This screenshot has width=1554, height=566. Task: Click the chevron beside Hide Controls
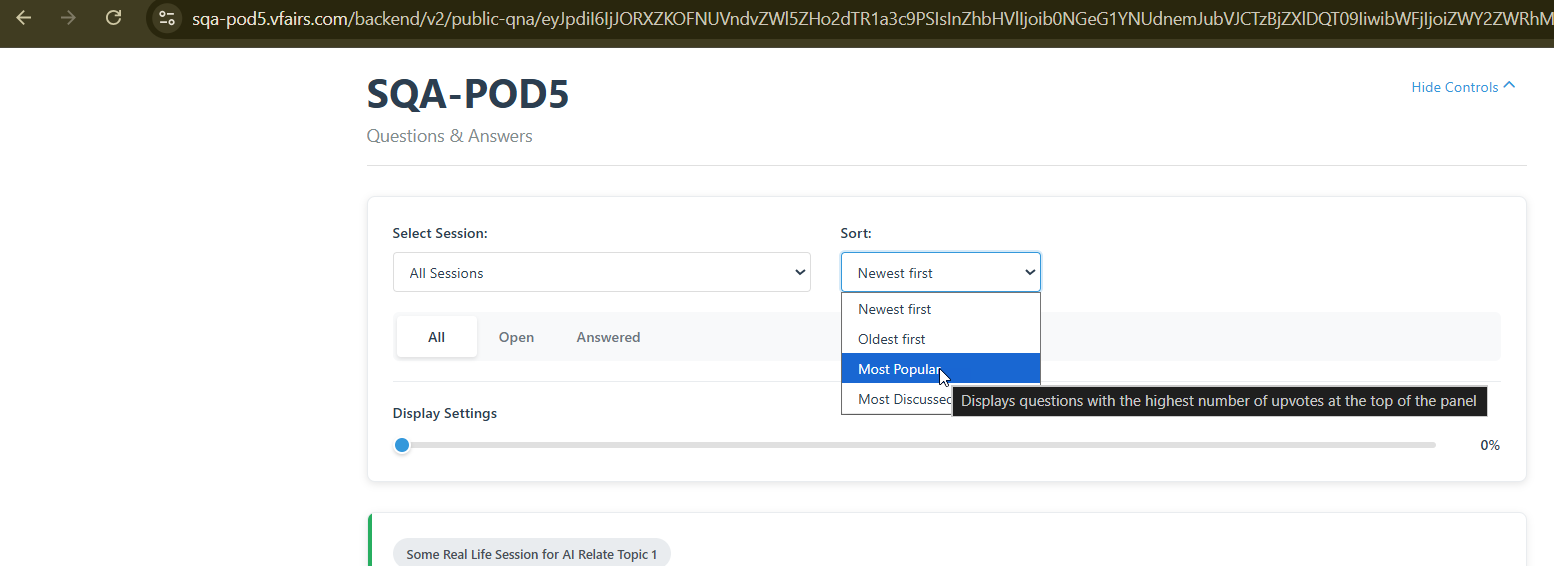point(1509,86)
